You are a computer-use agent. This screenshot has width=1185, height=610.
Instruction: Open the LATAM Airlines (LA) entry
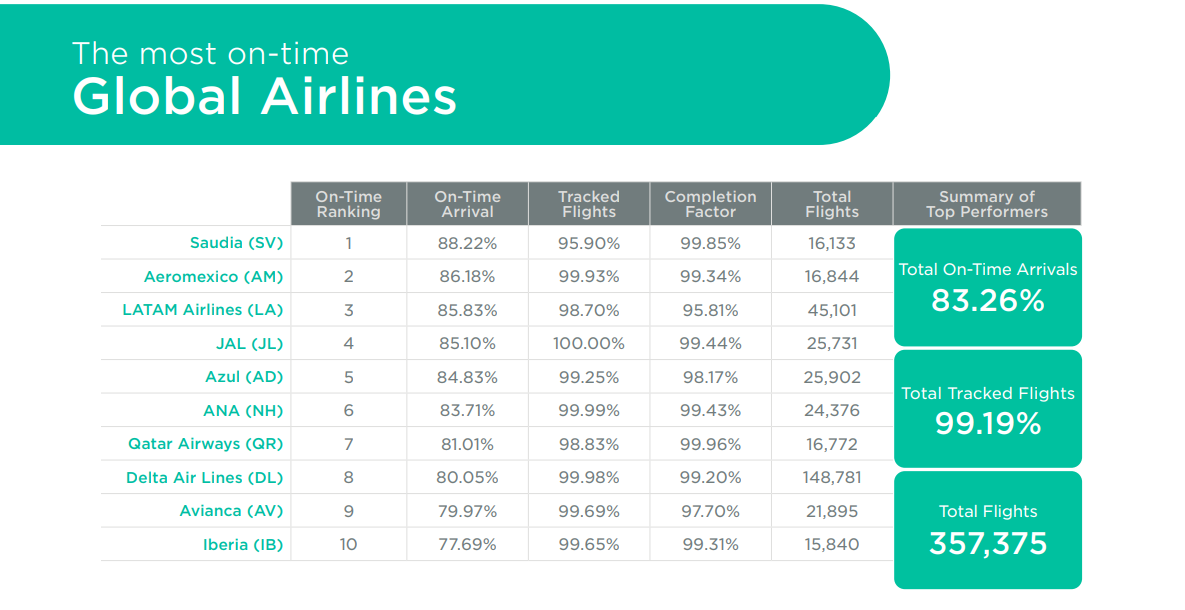(x=202, y=310)
